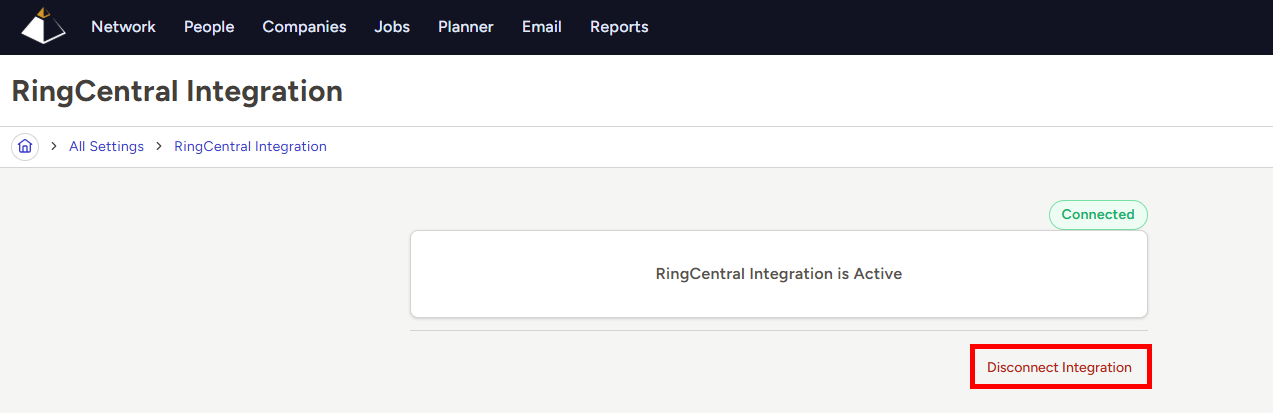Switch to the Planner page
This screenshot has height=413, width=1273.
[466, 27]
